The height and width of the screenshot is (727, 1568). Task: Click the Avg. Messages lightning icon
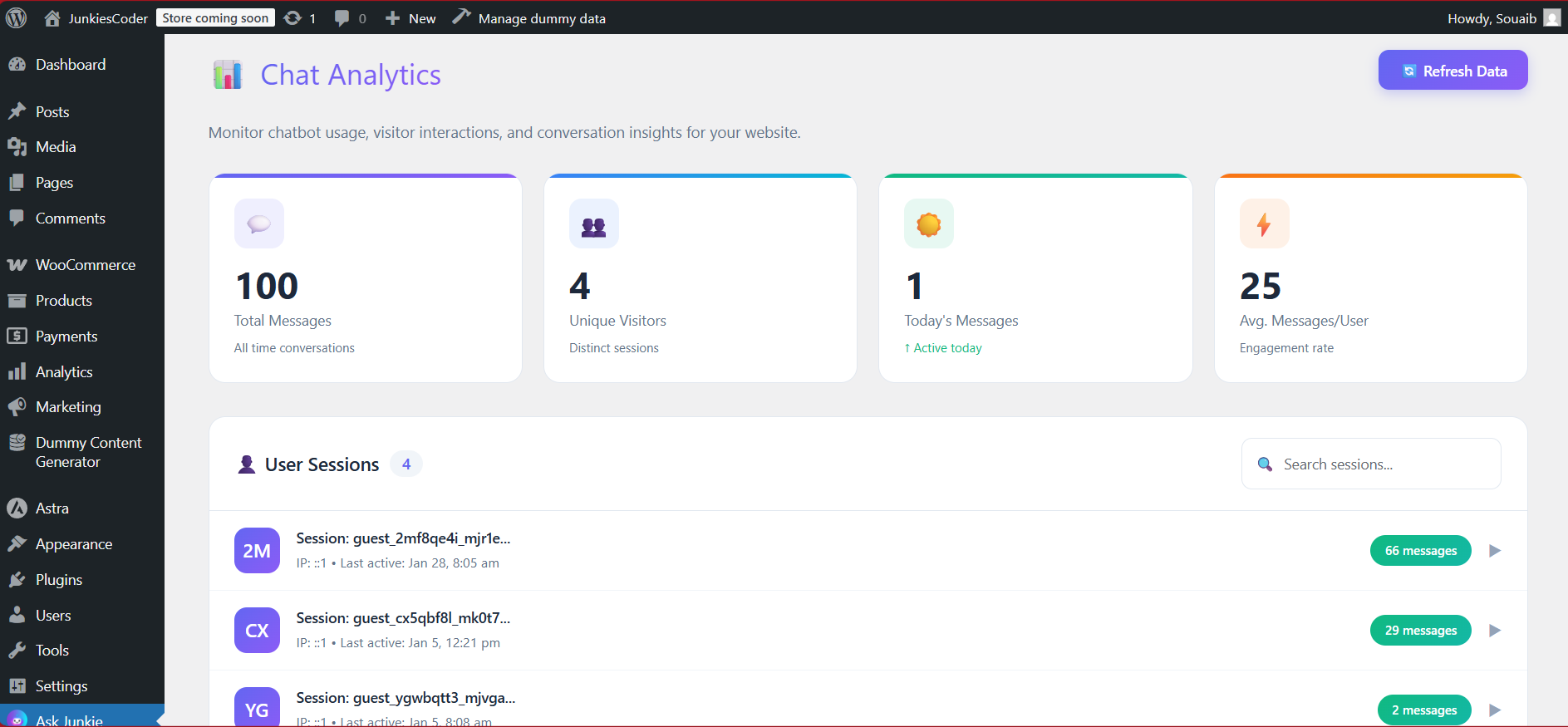(x=1265, y=224)
